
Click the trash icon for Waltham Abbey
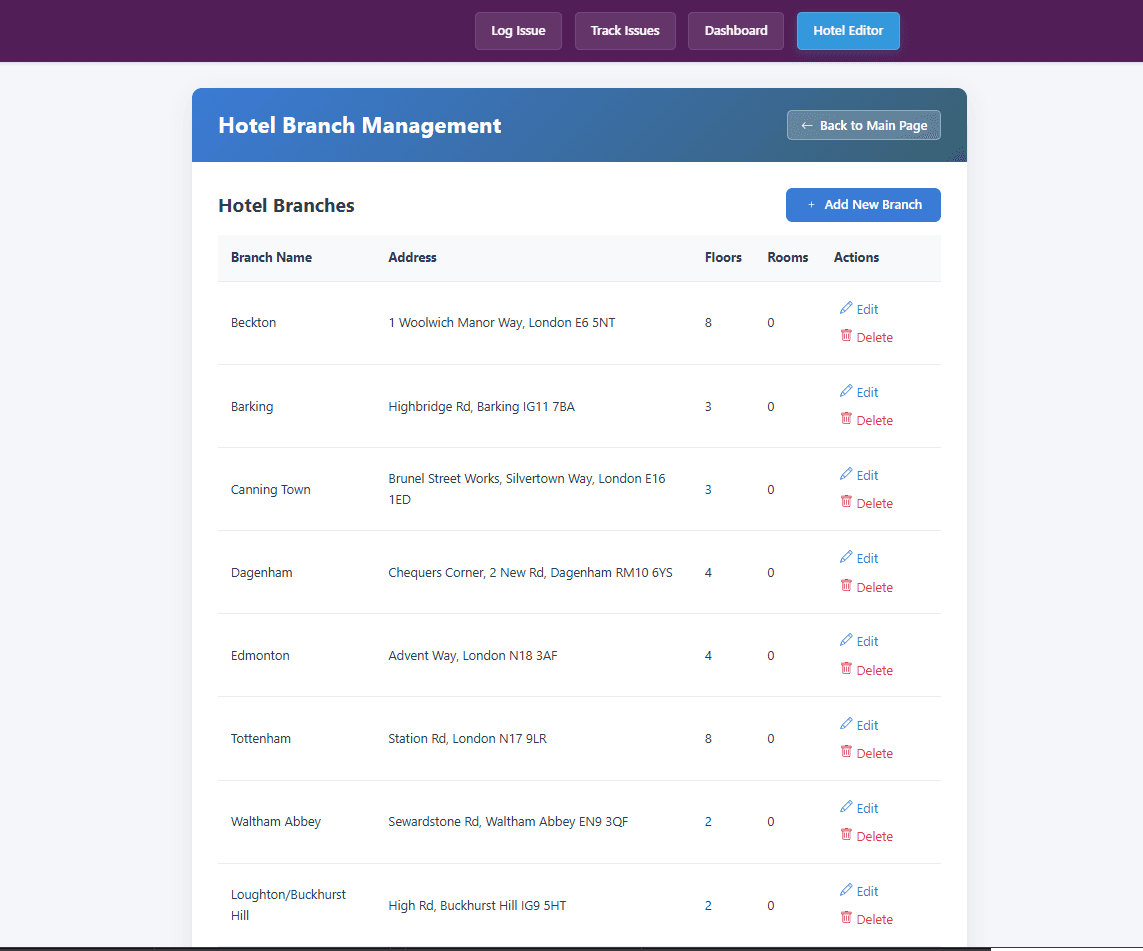click(845, 835)
